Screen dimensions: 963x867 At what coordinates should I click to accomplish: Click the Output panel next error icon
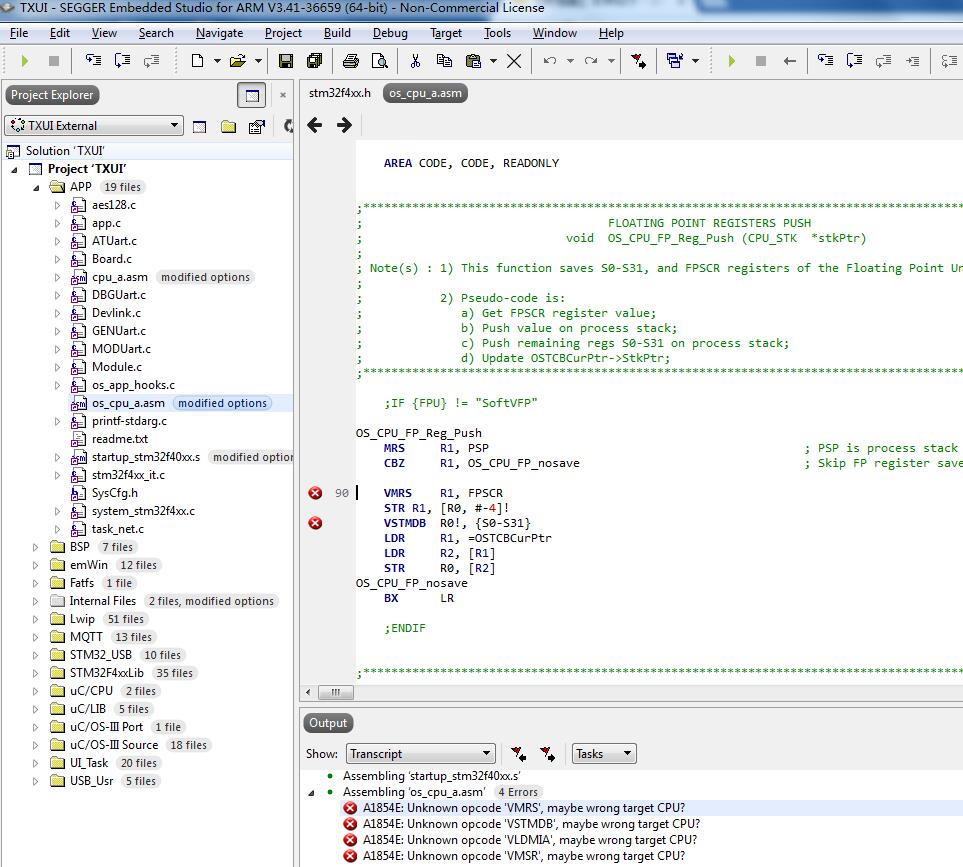[x=547, y=753]
